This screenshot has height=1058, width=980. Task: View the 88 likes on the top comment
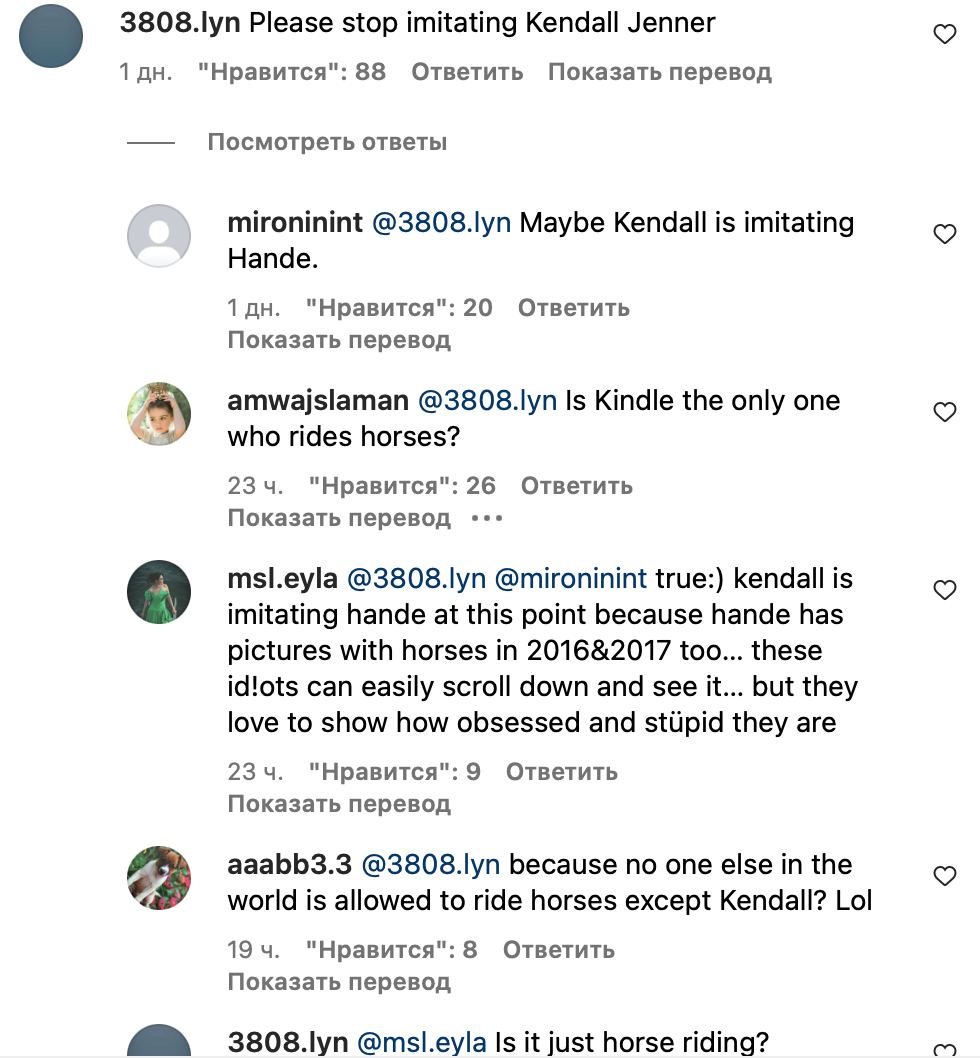tap(291, 72)
